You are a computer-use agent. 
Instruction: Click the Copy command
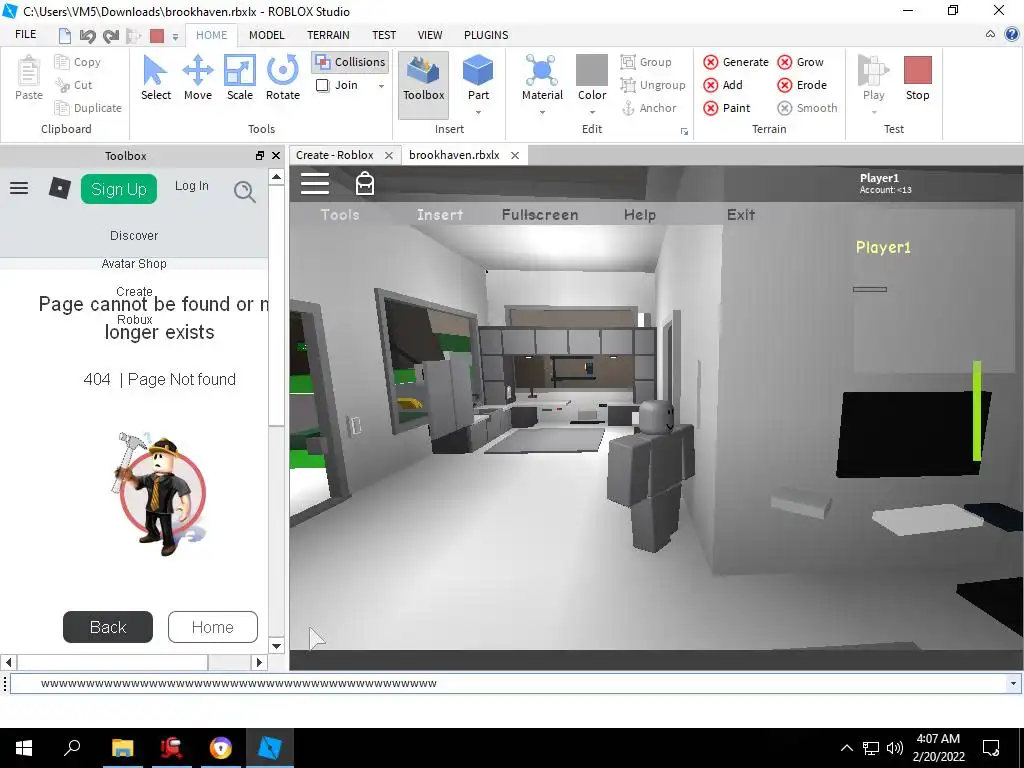(x=78, y=62)
